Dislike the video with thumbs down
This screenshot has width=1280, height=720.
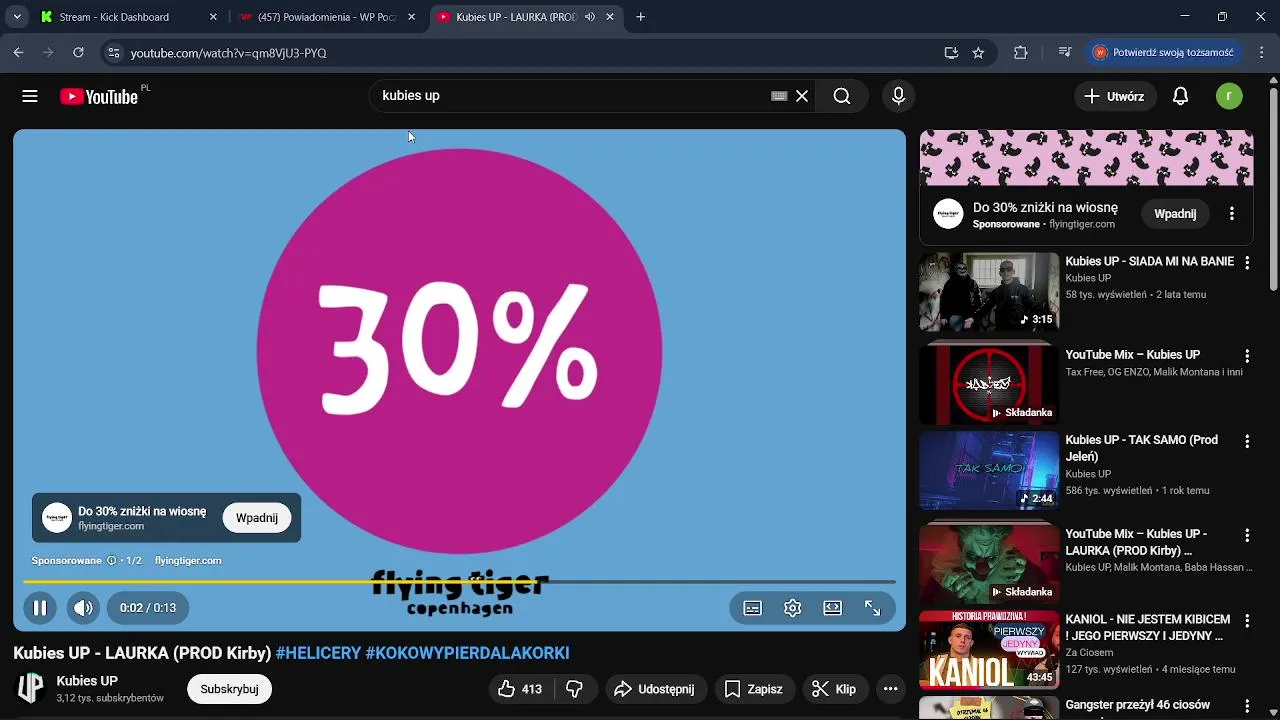coord(575,688)
